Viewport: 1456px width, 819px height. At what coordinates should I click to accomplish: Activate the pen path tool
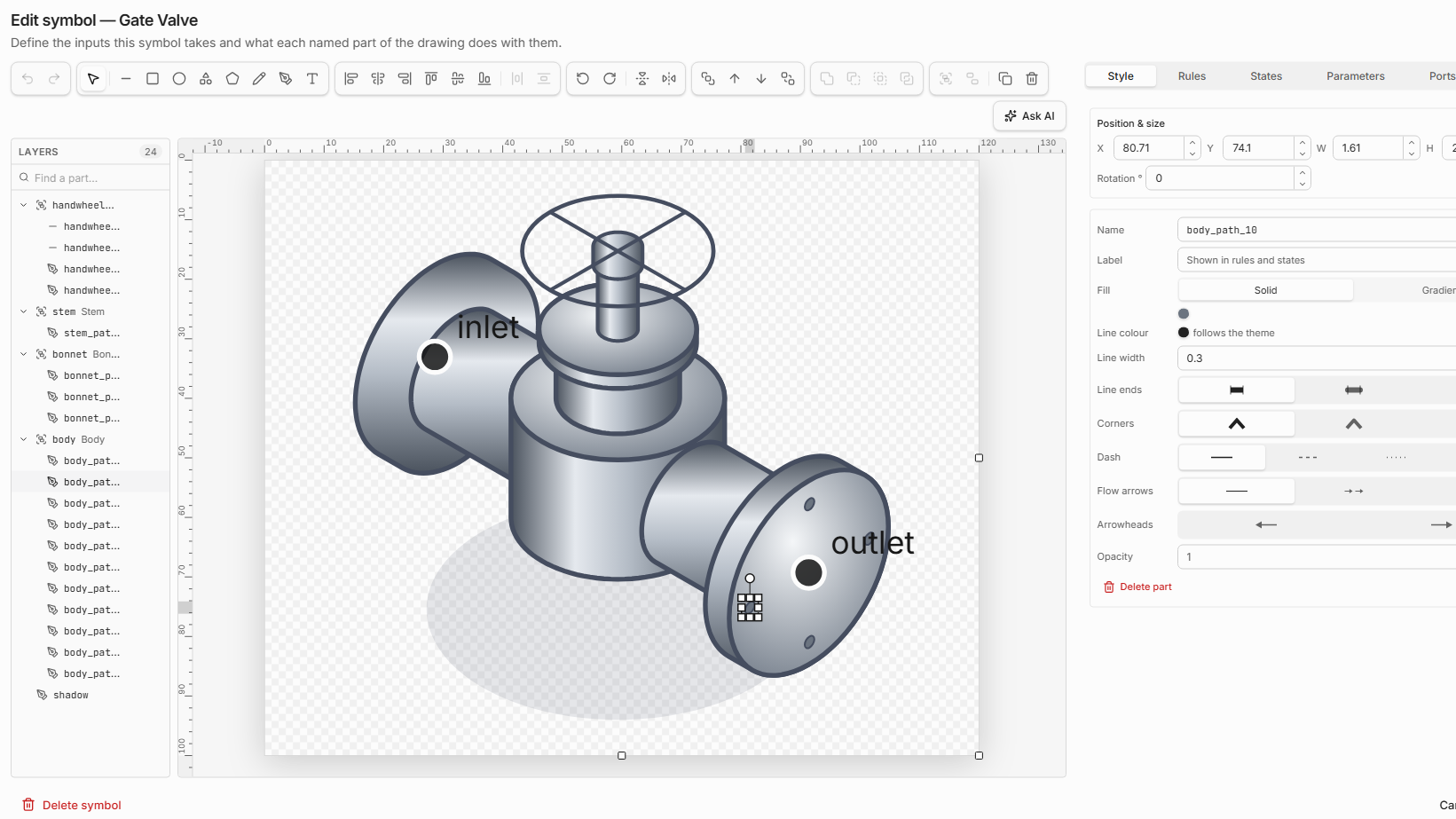pyautogui.click(x=286, y=79)
